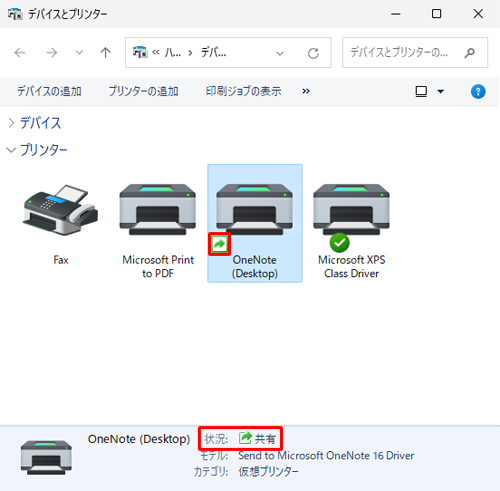This screenshot has height=491, width=500.
Task: Show more toolbar commands chevron
Action: click(x=306, y=91)
